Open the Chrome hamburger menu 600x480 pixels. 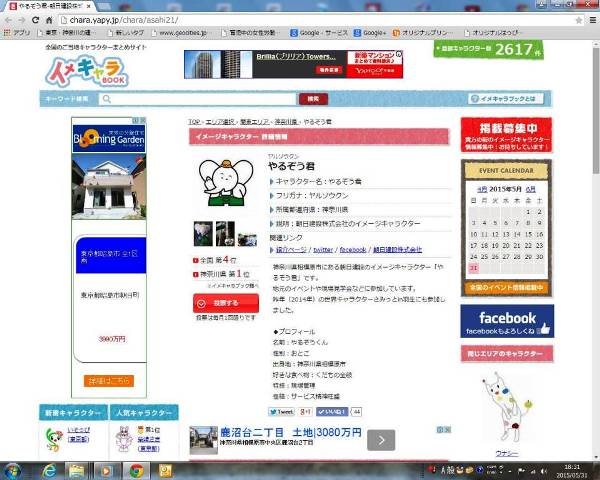593,20
